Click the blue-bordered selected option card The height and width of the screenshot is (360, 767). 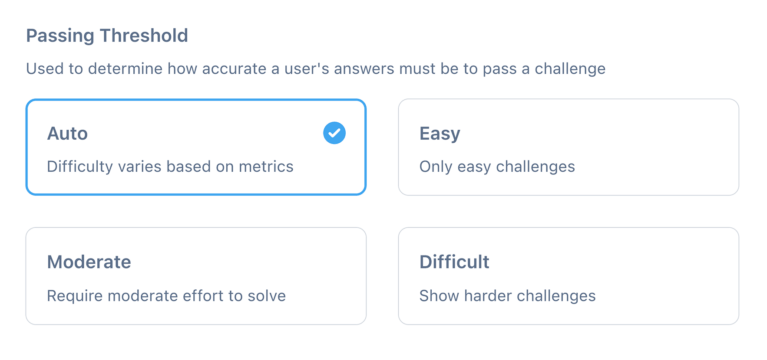[x=196, y=147]
